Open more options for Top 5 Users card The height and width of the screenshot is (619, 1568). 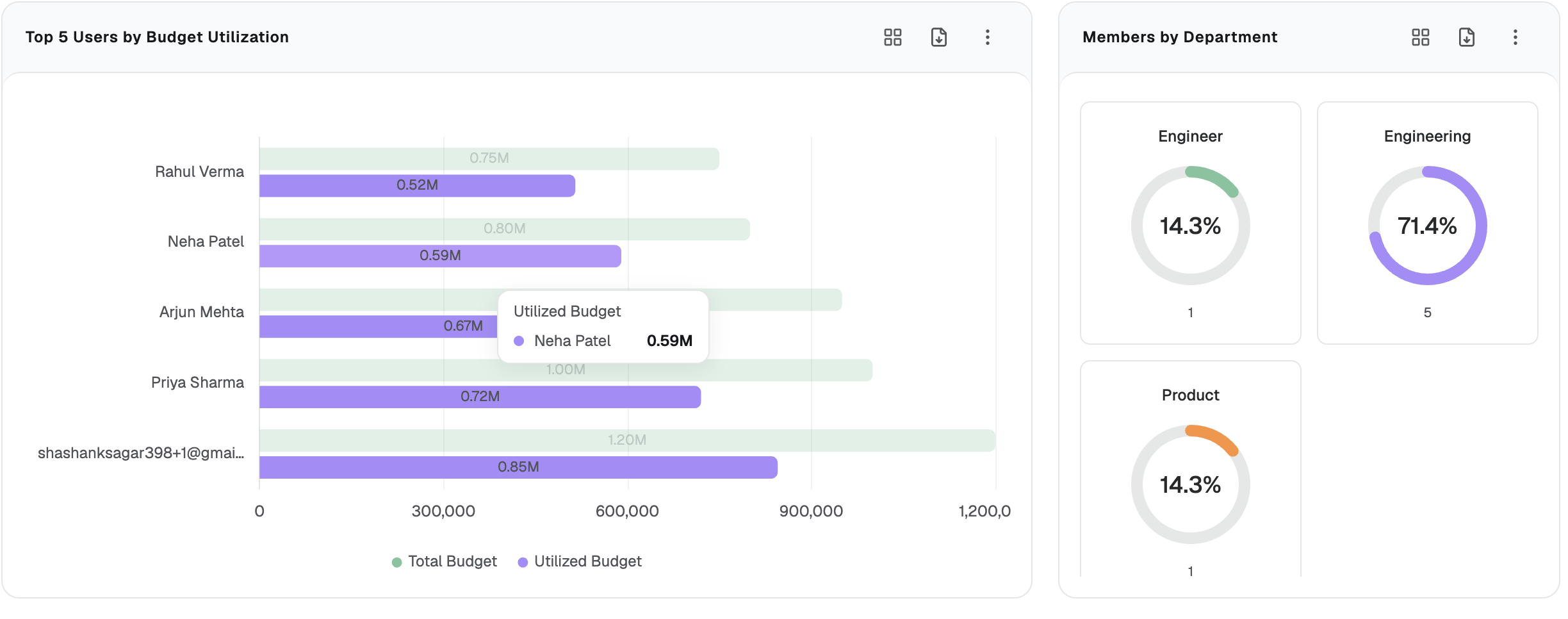(987, 37)
